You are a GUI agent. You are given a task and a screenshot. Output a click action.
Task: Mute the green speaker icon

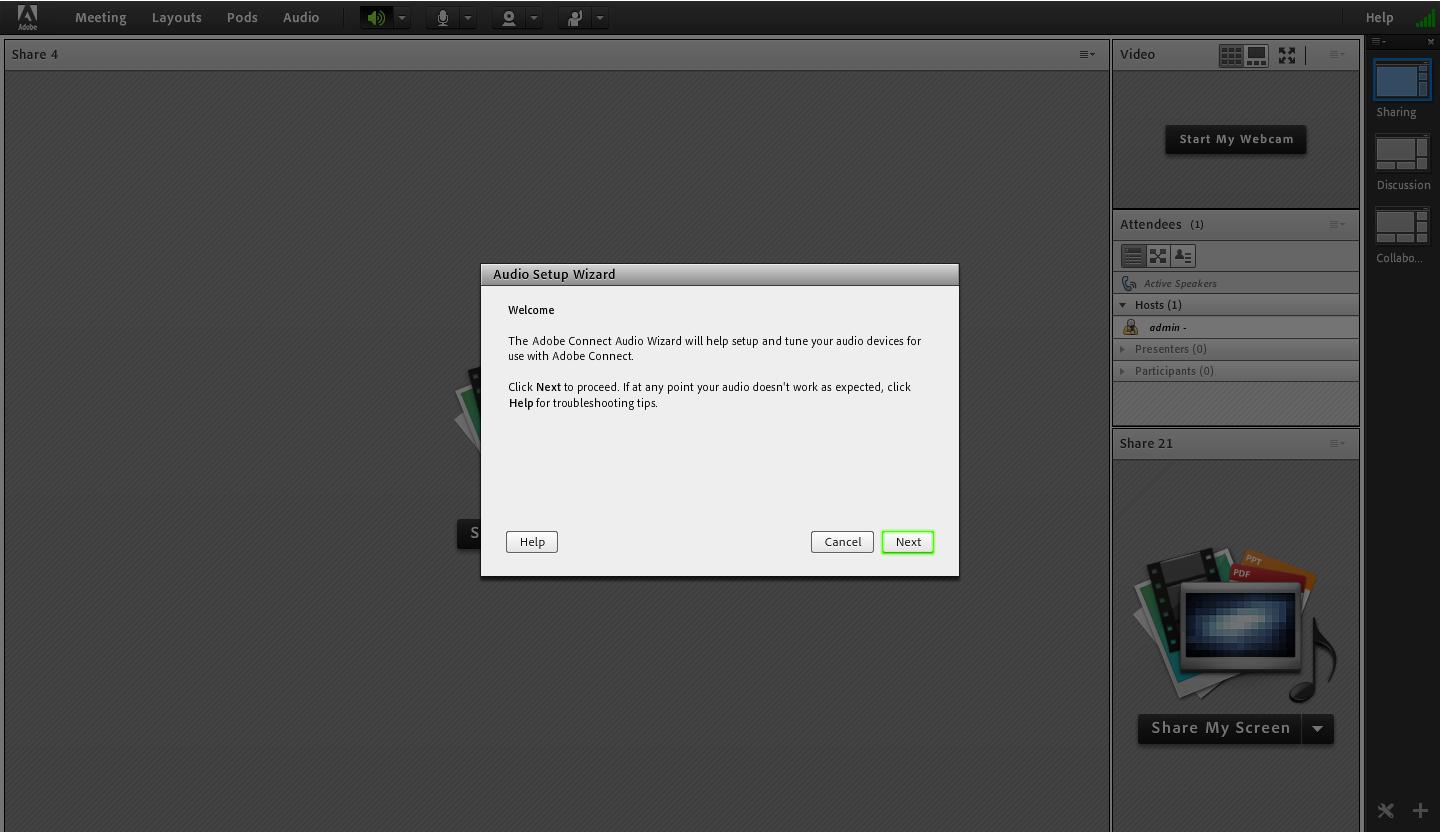point(376,18)
